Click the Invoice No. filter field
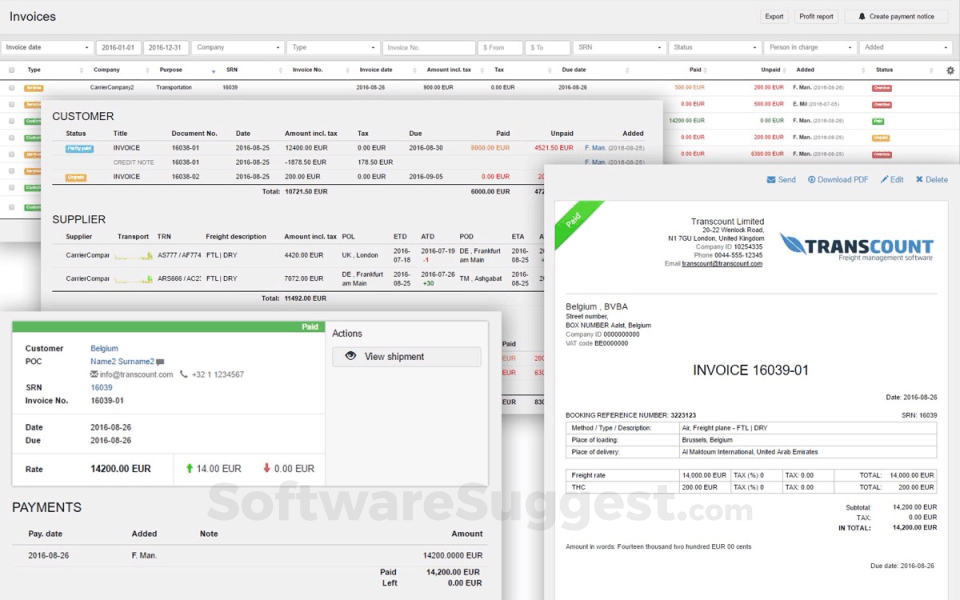Image resolution: width=960 pixels, height=600 pixels. point(429,48)
